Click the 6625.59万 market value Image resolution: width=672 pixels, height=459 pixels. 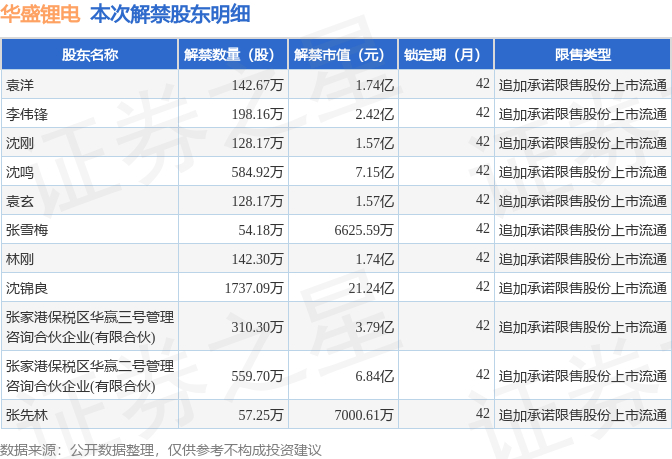point(364,230)
